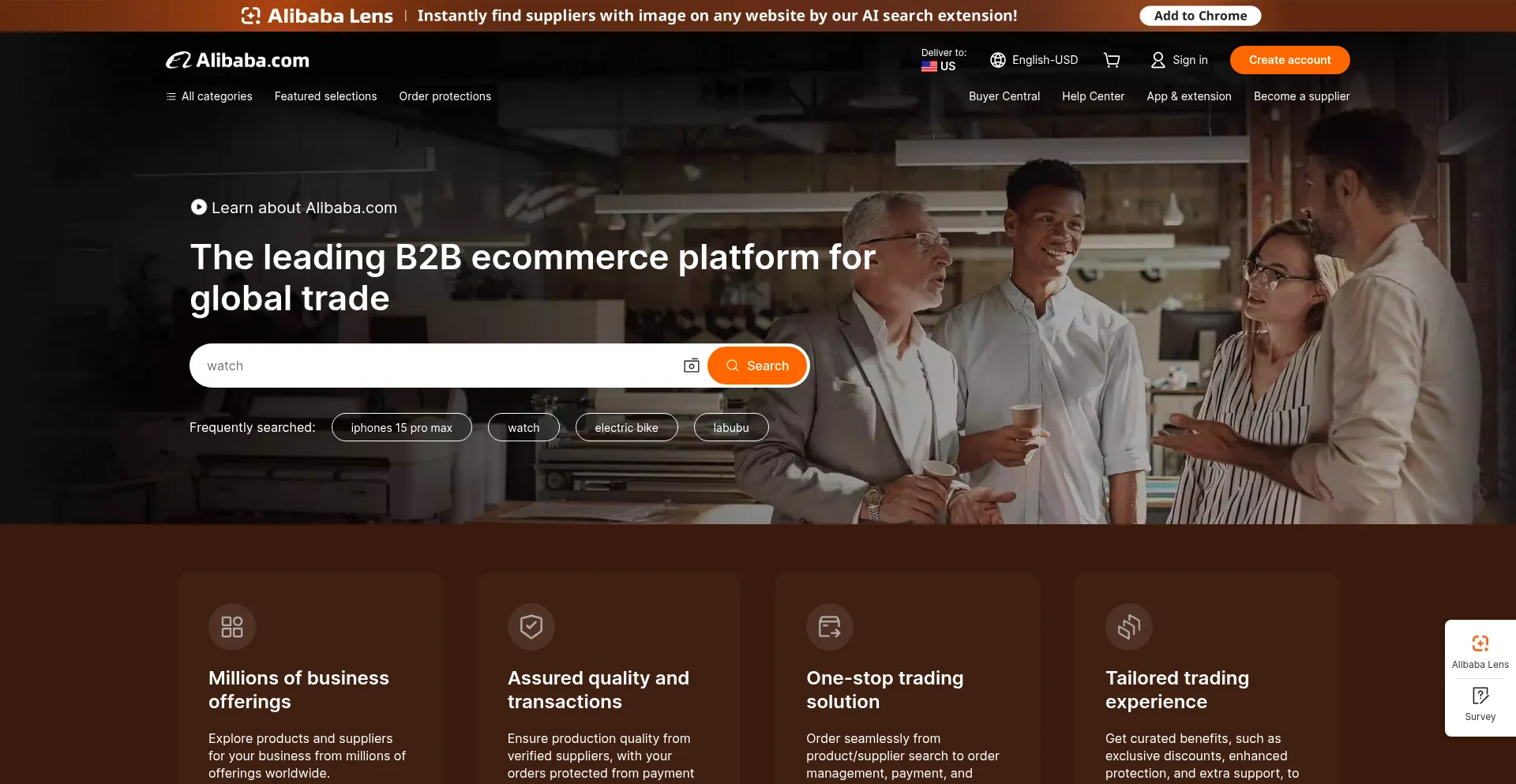Change the English-USD language and currency setting
The width and height of the screenshot is (1516, 784).
pyautogui.click(x=1045, y=60)
